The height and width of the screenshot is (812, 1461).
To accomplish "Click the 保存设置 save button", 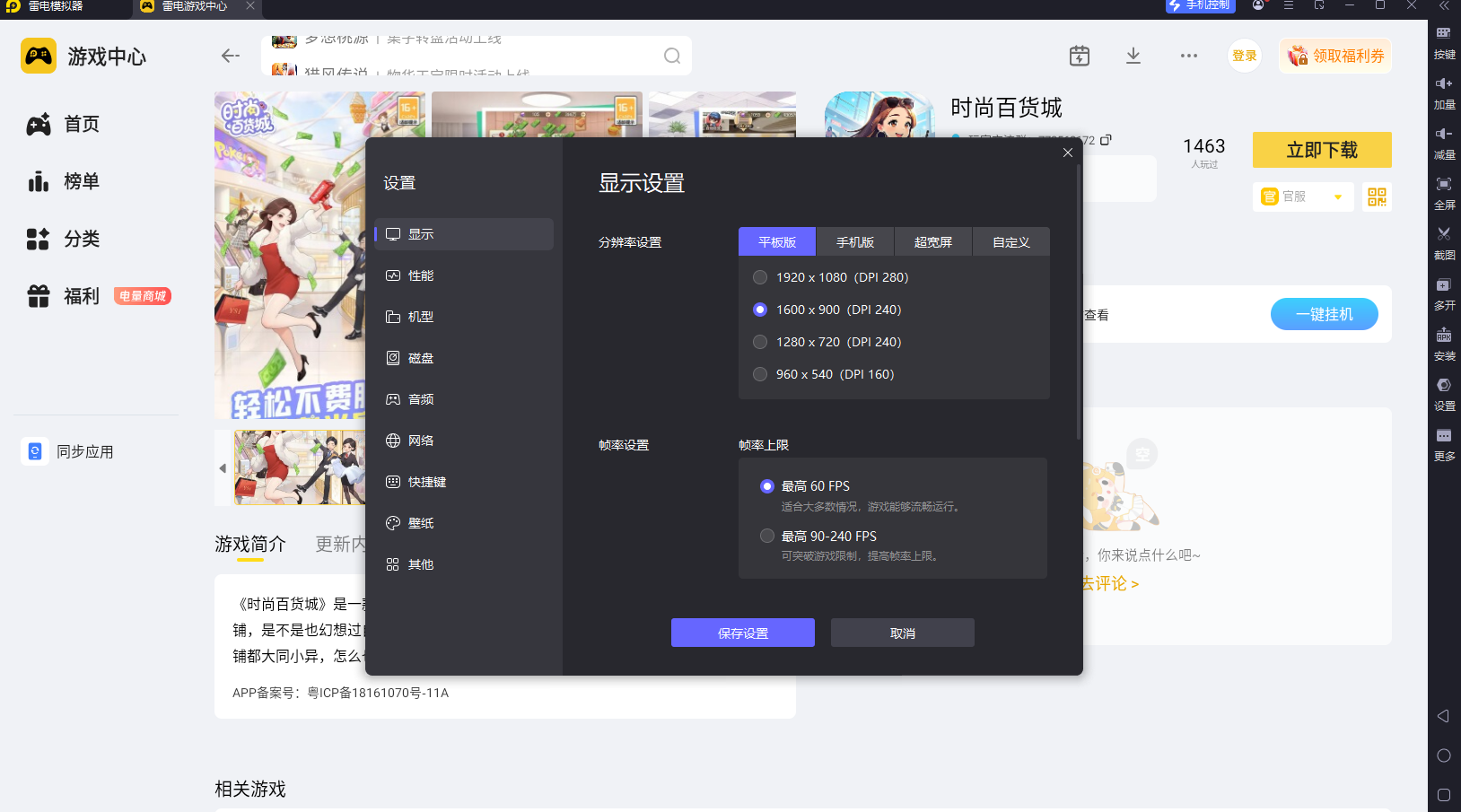I will (x=743, y=633).
